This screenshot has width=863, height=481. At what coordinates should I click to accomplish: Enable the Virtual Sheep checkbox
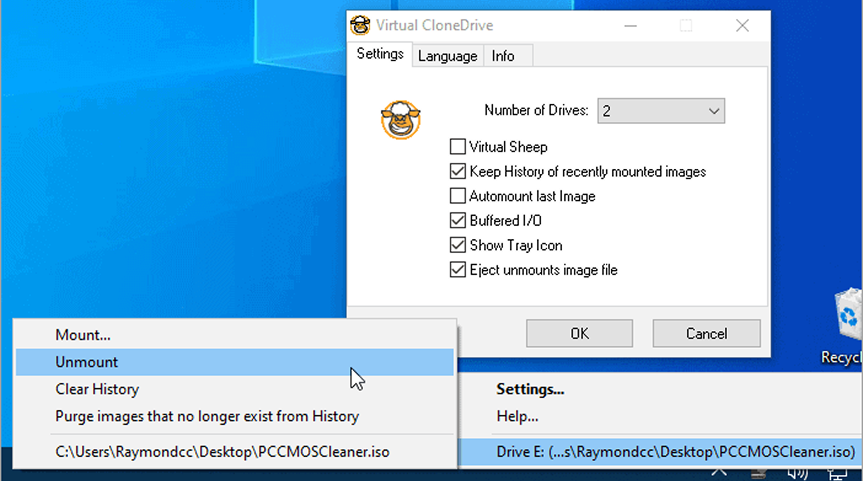(x=457, y=147)
